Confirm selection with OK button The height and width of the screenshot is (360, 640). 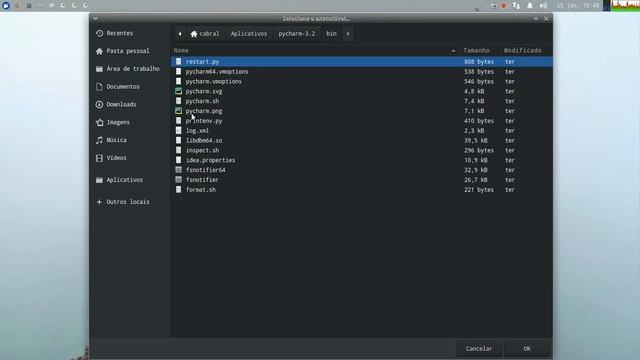527,349
